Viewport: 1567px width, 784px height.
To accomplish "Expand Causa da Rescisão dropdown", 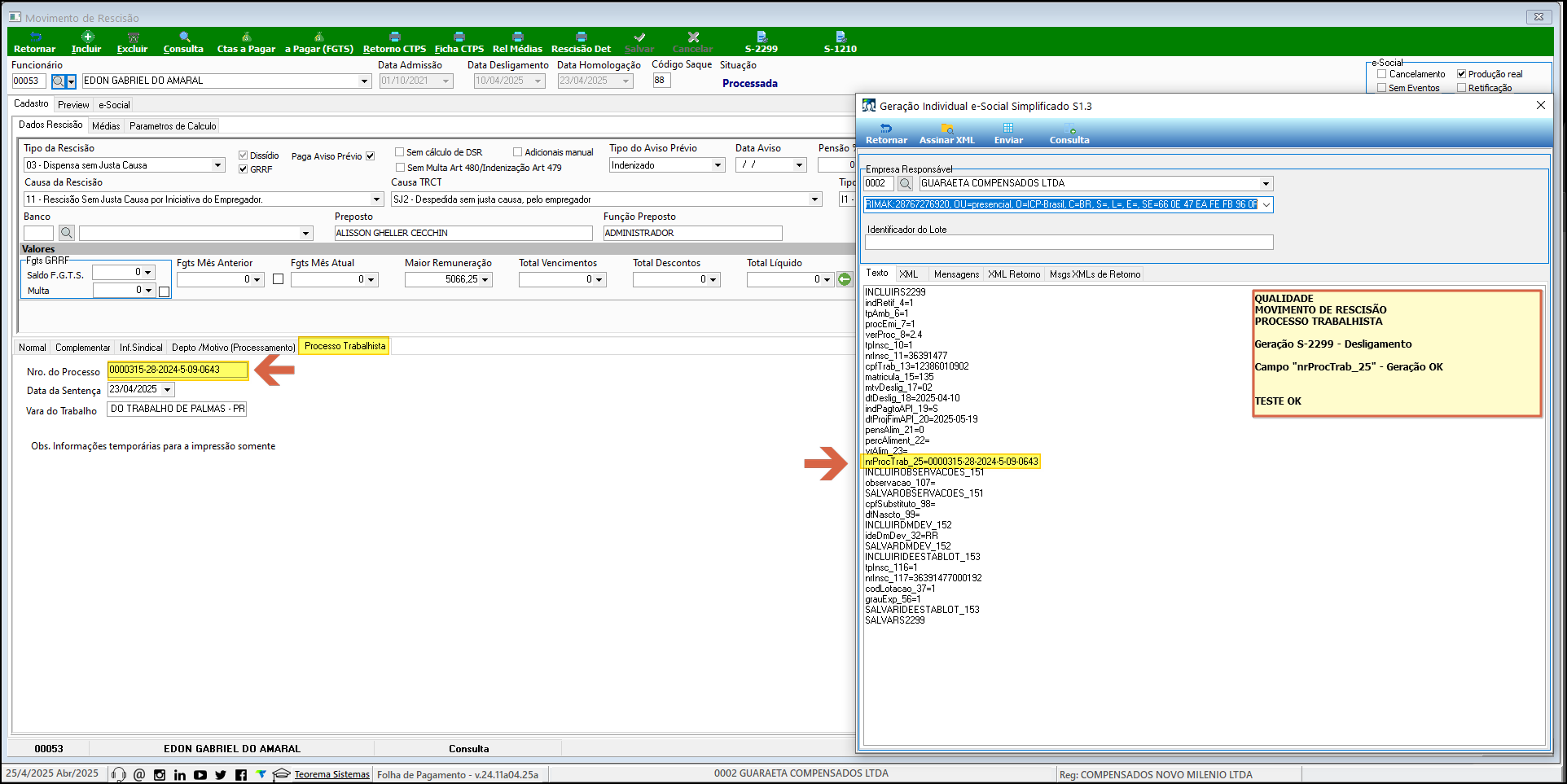I will pos(376,199).
